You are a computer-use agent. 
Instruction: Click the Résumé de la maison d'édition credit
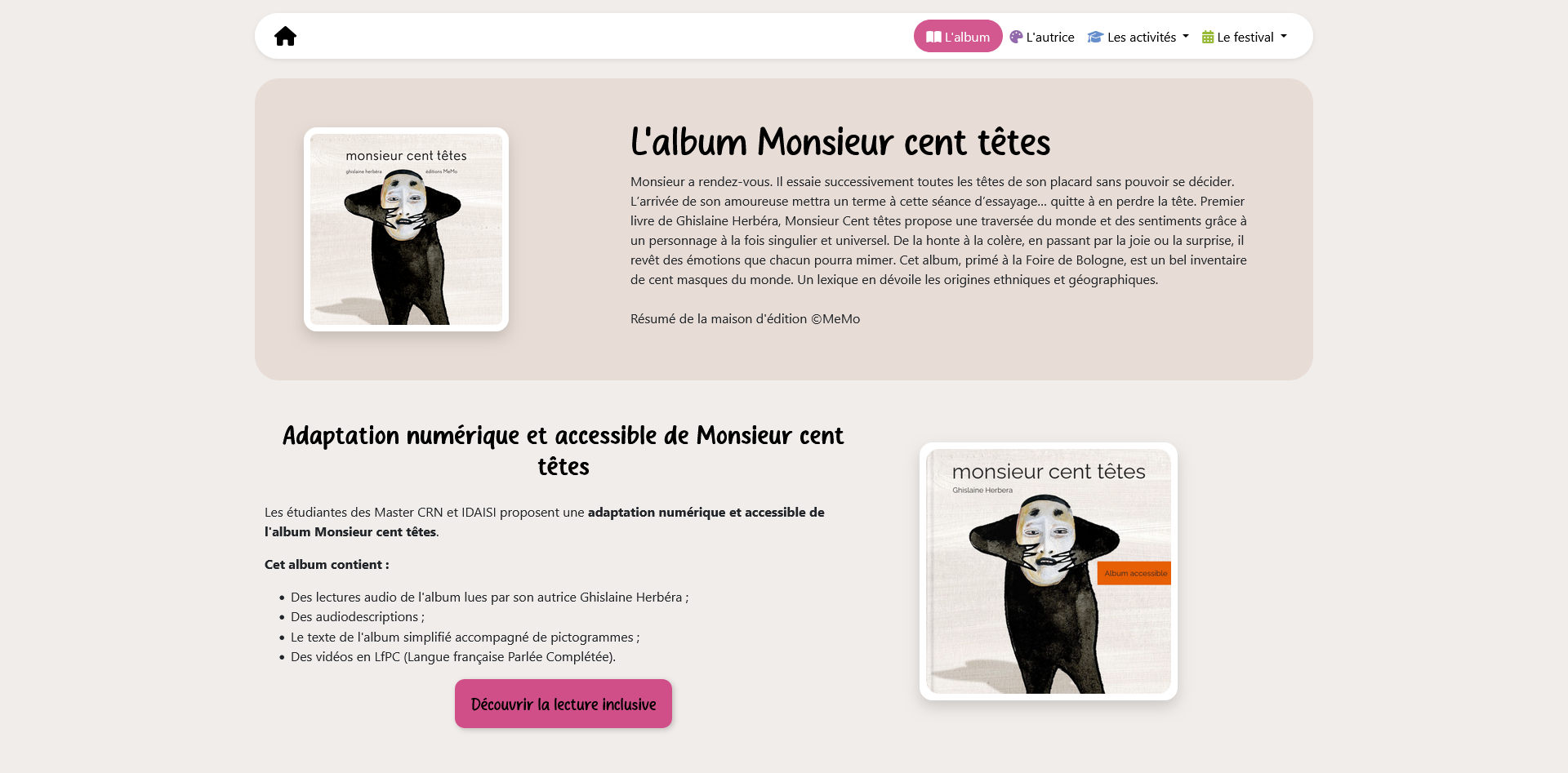pyautogui.click(x=745, y=319)
